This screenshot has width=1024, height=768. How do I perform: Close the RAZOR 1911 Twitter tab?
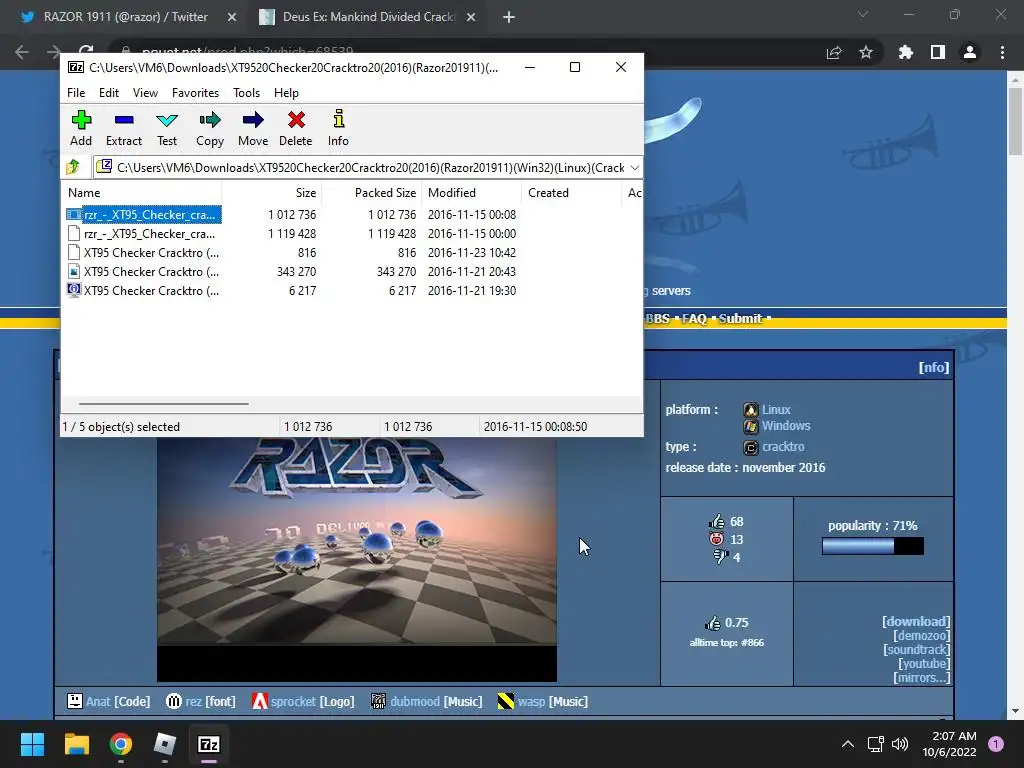point(232,18)
